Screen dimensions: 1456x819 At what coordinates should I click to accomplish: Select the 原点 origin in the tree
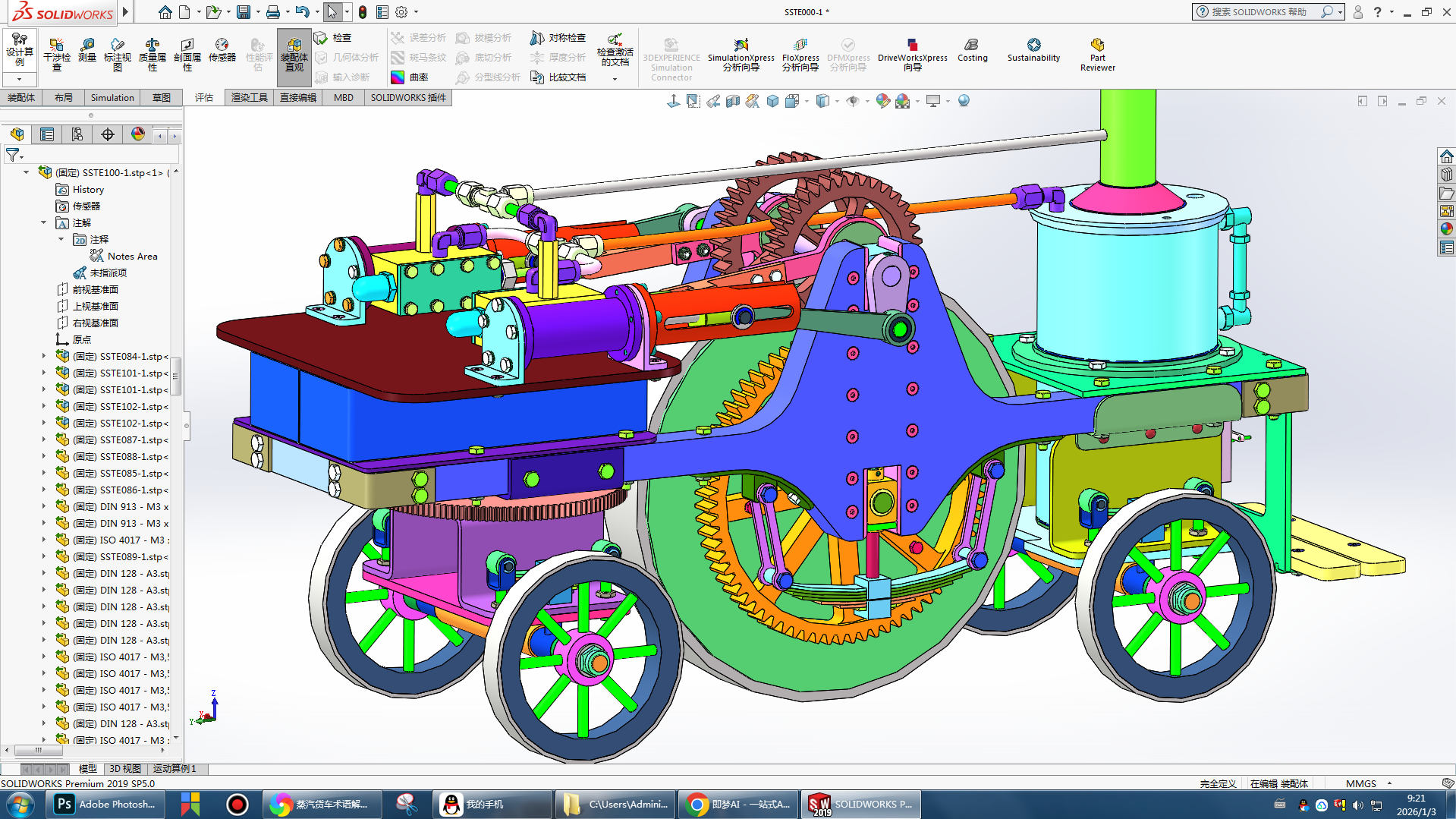click(81, 339)
